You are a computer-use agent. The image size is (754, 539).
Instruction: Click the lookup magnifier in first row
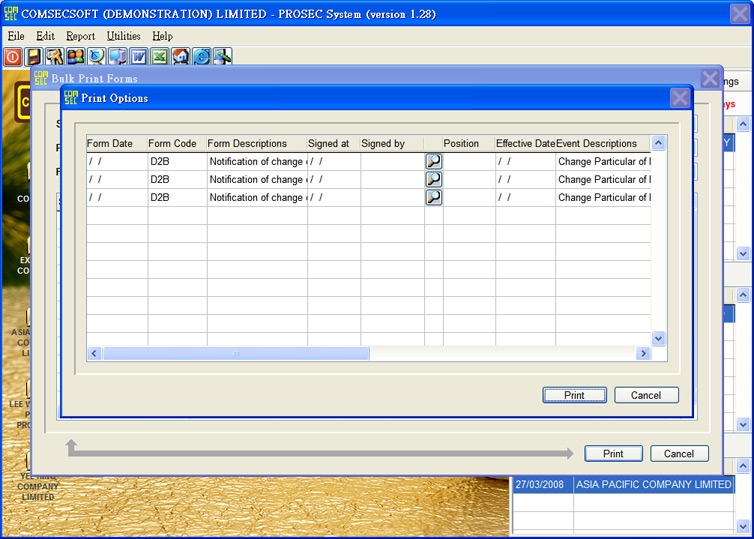point(434,161)
